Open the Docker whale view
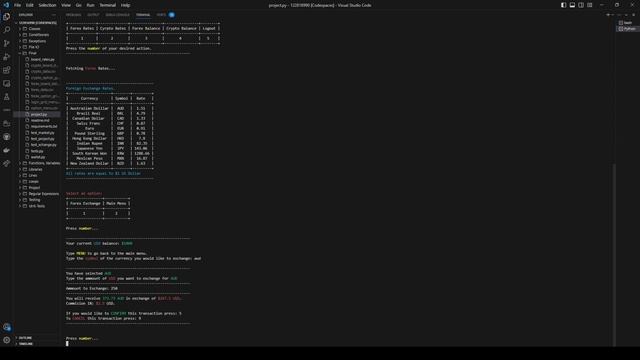 [7, 150]
